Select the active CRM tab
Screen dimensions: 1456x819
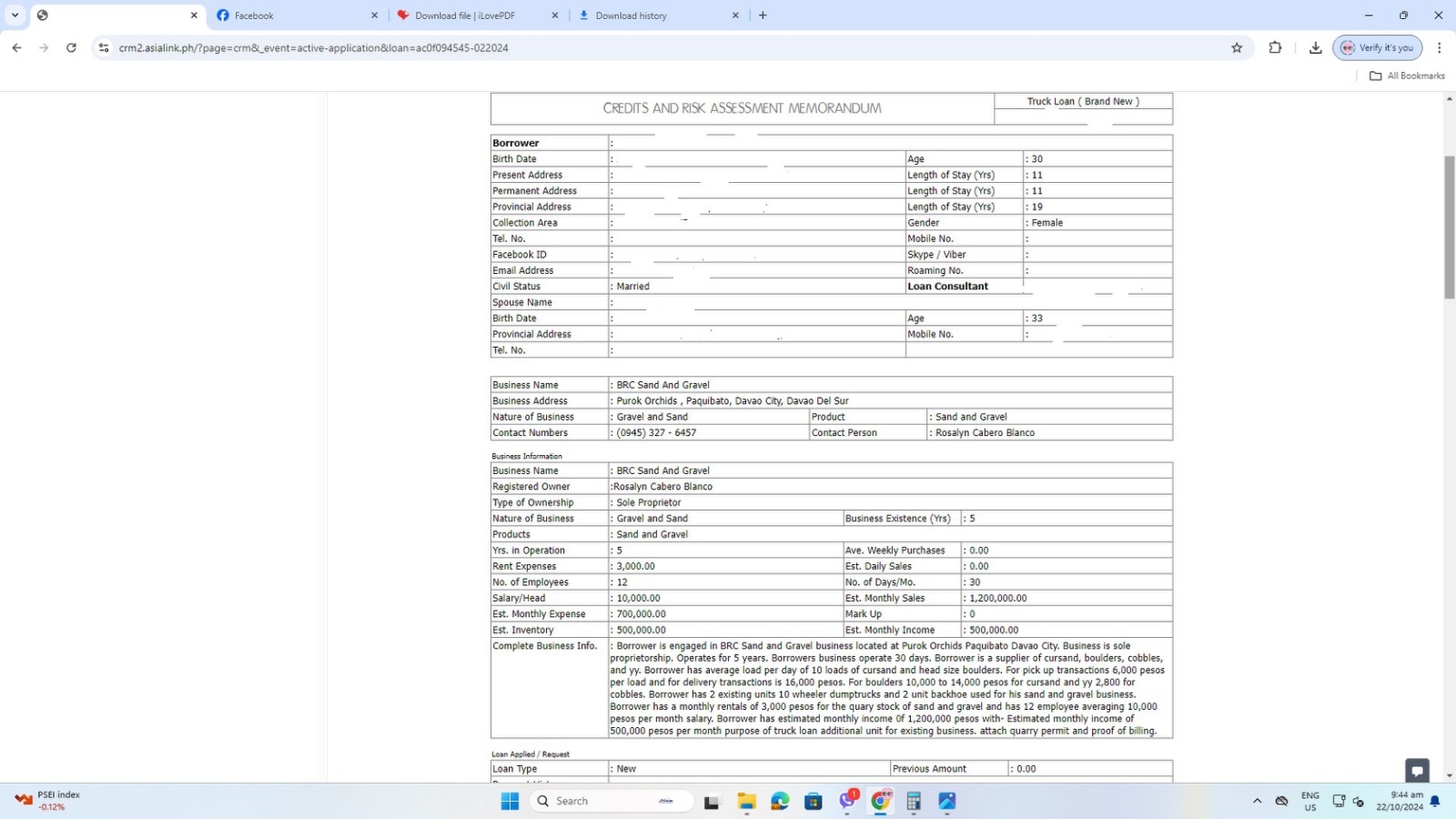(x=117, y=15)
